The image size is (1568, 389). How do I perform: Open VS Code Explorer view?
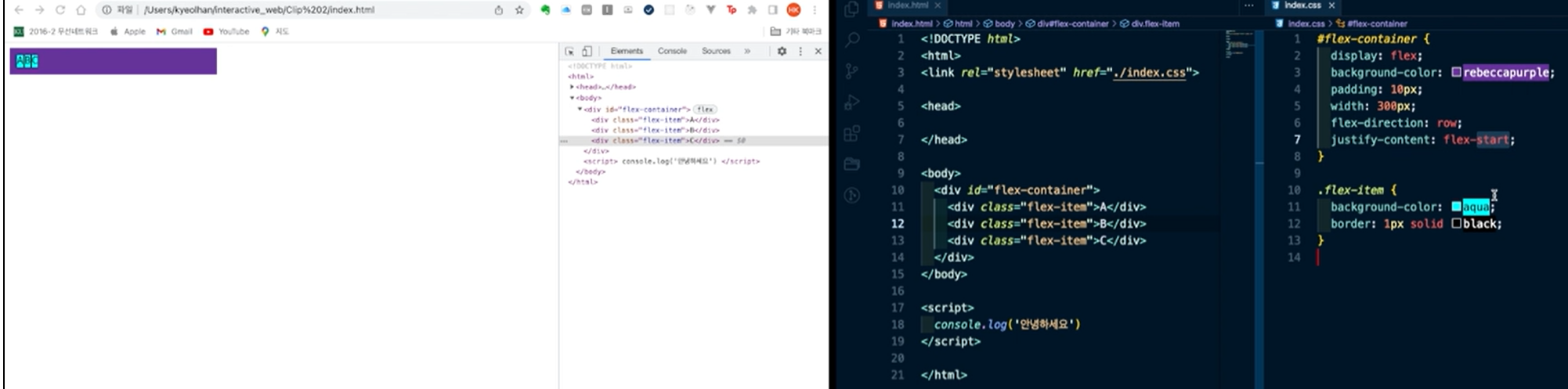click(852, 9)
